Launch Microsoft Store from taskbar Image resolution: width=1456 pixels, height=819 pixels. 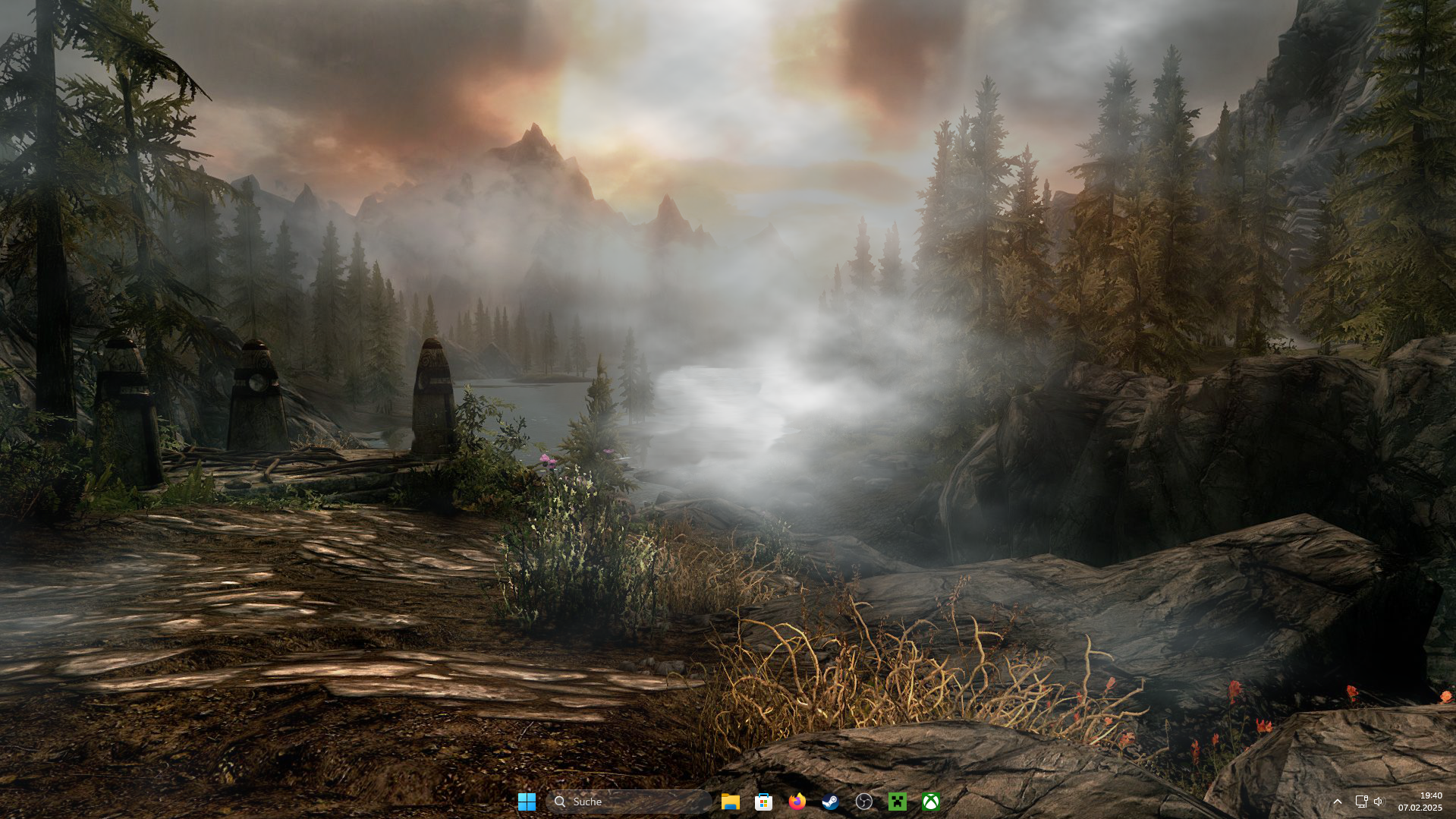coord(763,802)
